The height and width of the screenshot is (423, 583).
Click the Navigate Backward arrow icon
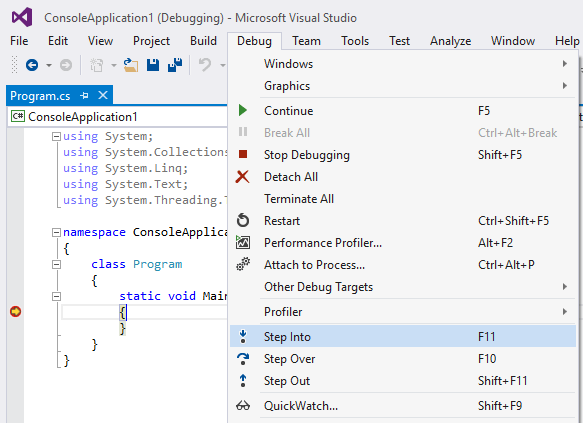coord(32,65)
